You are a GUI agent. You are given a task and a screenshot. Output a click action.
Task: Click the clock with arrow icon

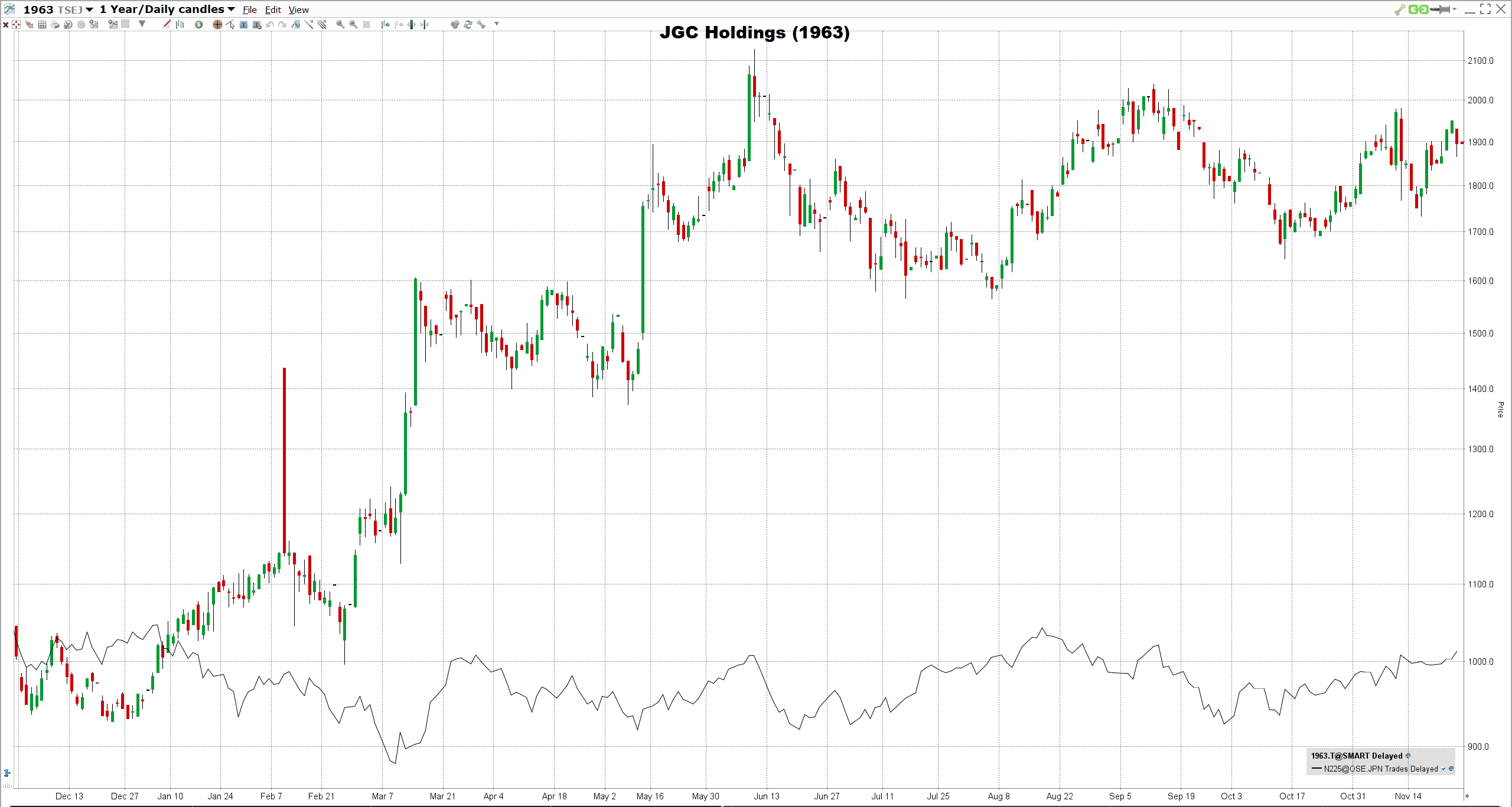[68, 25]
